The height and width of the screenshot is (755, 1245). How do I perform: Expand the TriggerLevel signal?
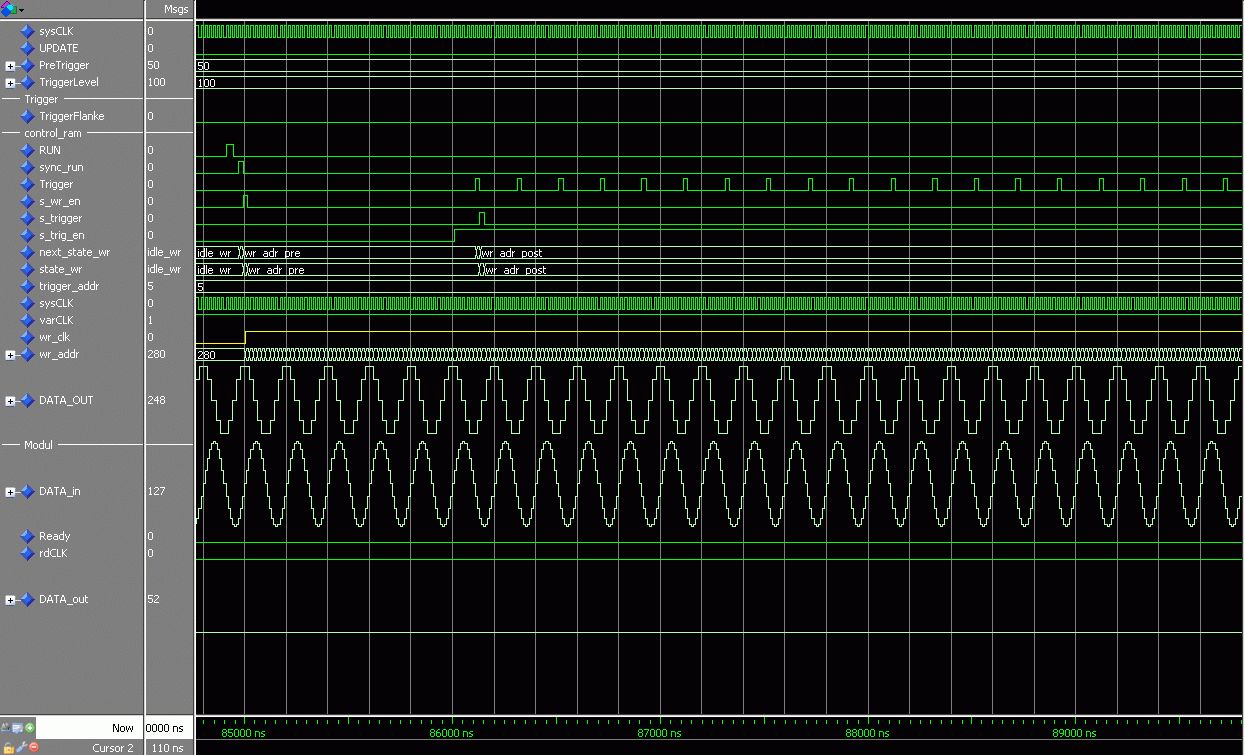coord(10,82)
